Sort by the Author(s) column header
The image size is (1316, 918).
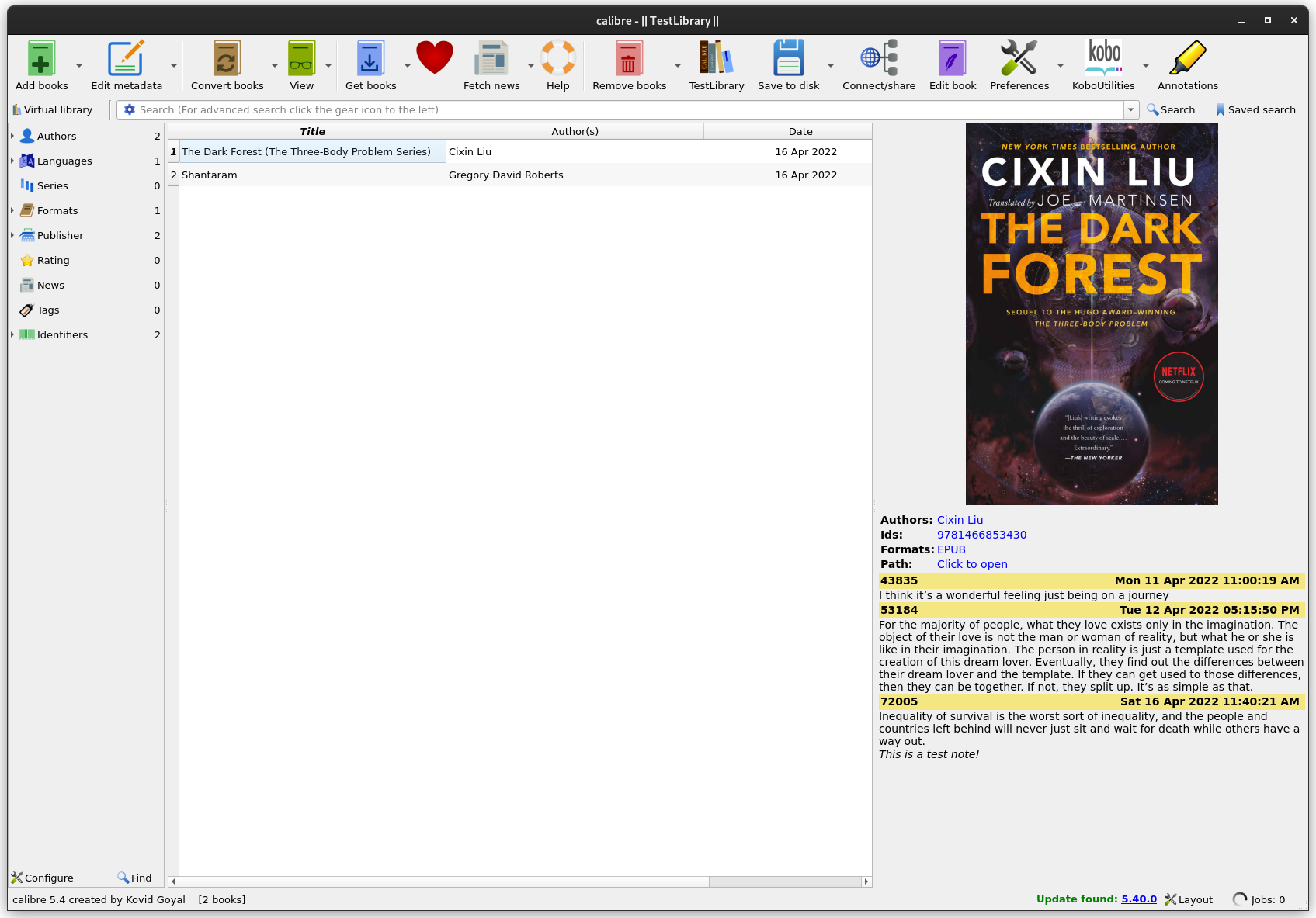click(575, 131)
